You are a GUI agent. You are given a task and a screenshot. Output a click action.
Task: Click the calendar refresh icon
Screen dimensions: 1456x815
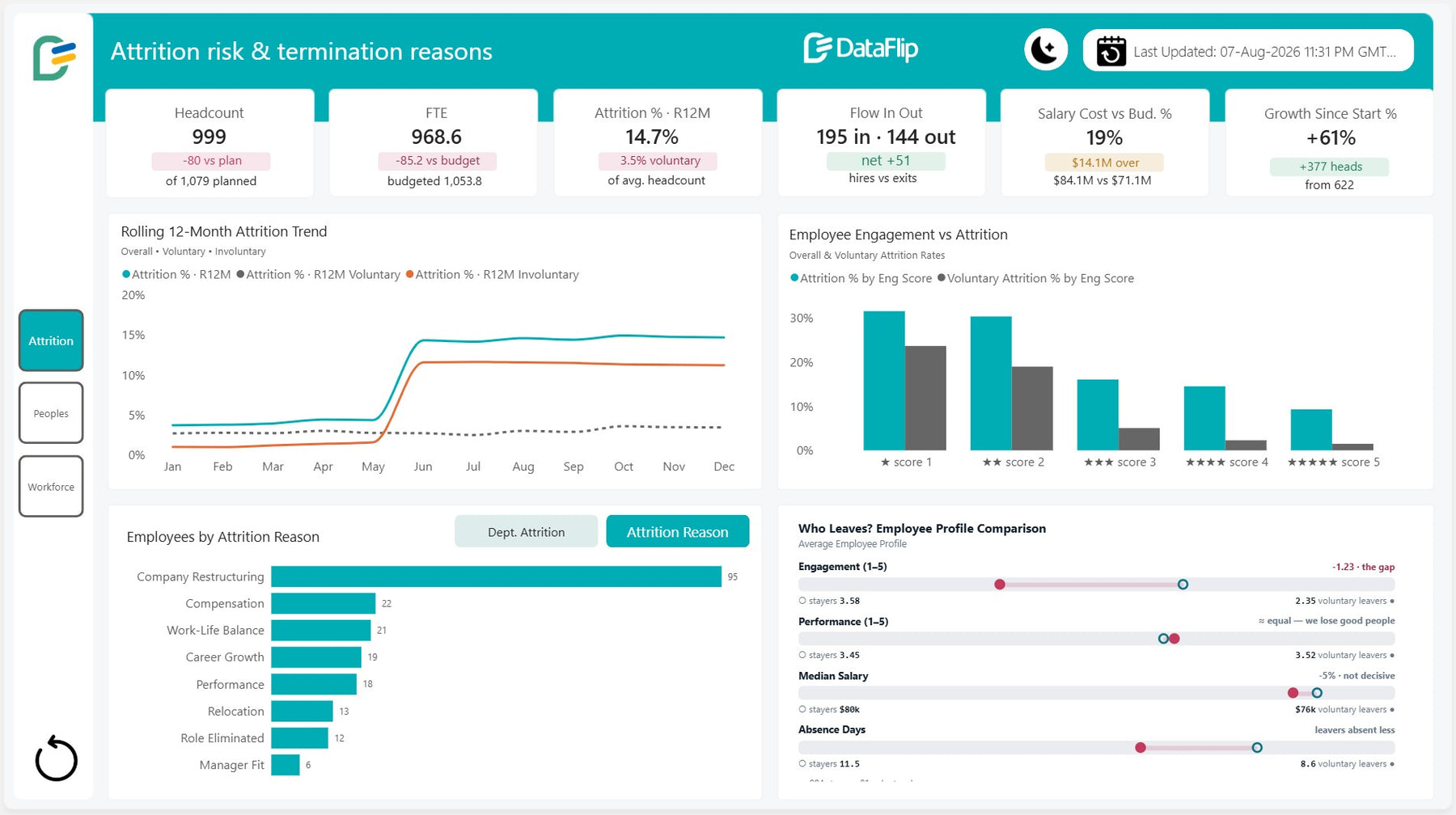(1111, 51)
